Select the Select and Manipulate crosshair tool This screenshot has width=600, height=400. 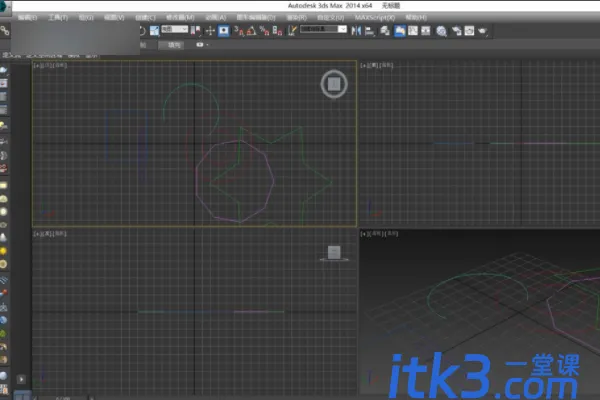point(210,31)
